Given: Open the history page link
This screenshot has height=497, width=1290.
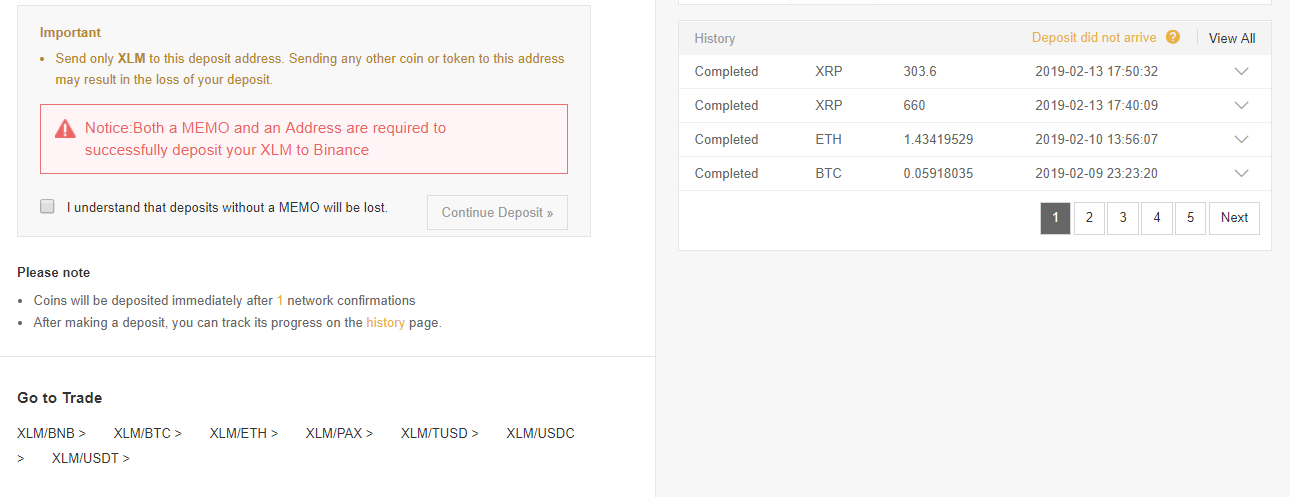Looking at the screenshot, I should coord(385,323).
